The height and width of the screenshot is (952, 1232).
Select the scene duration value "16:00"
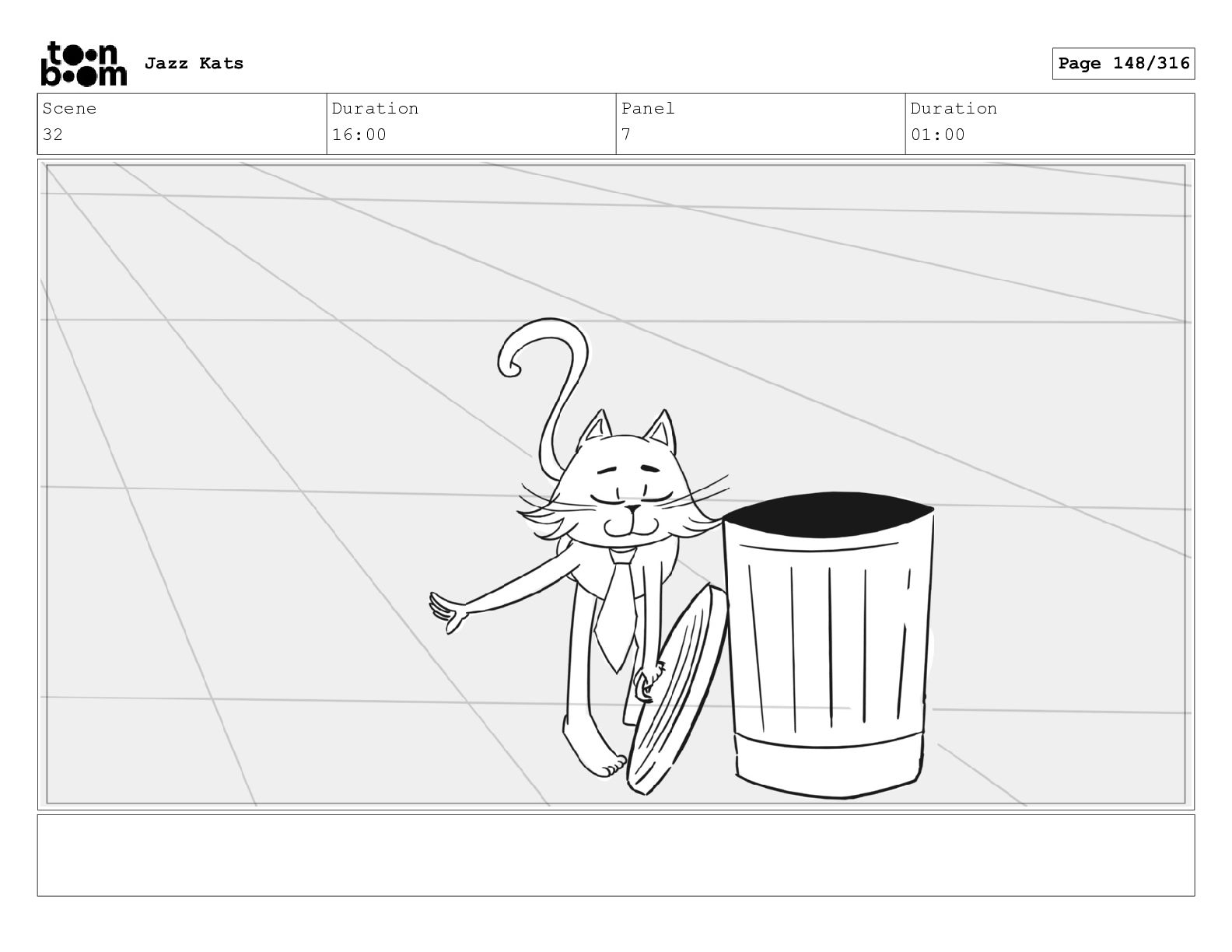point(359,135)
